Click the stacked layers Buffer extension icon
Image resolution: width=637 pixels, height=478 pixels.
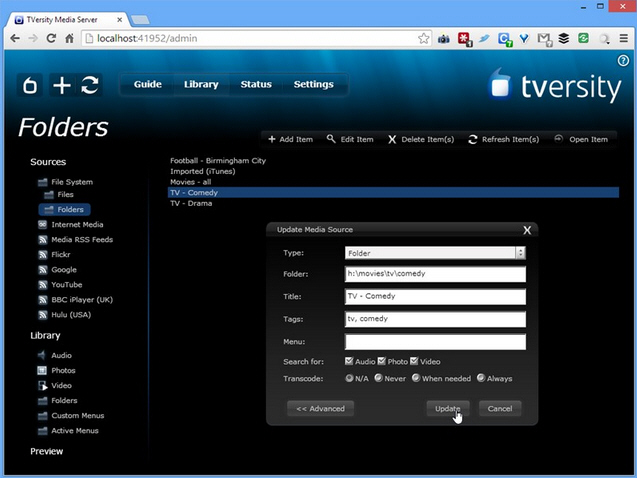click(x=563, y=39)
